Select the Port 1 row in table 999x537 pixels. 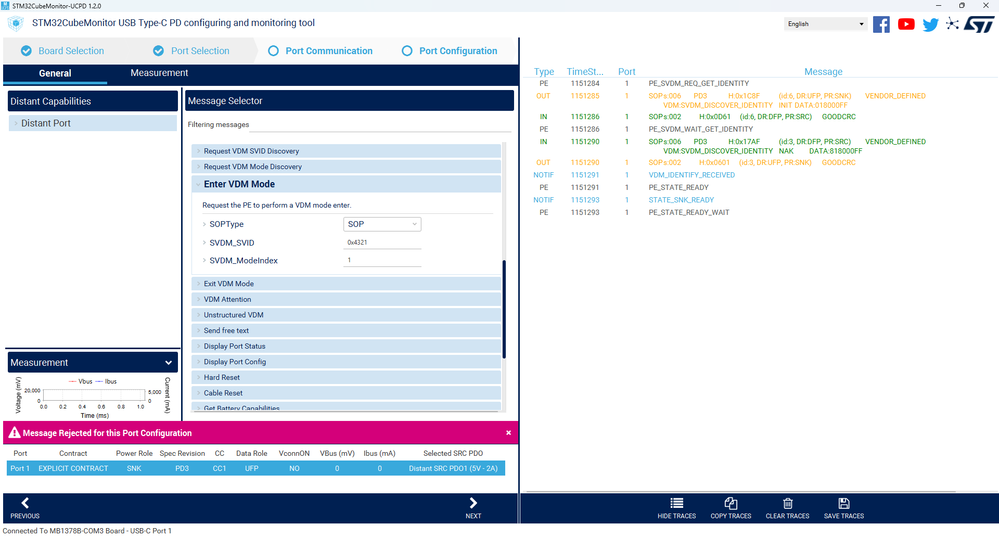point(256,468)
